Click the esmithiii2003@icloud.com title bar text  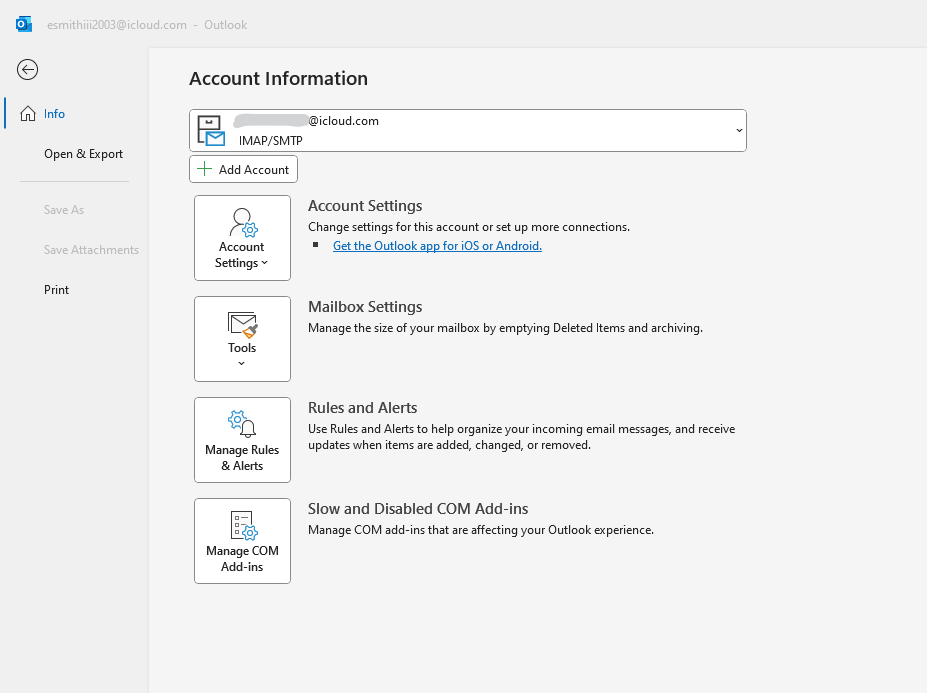pos(117,25)
